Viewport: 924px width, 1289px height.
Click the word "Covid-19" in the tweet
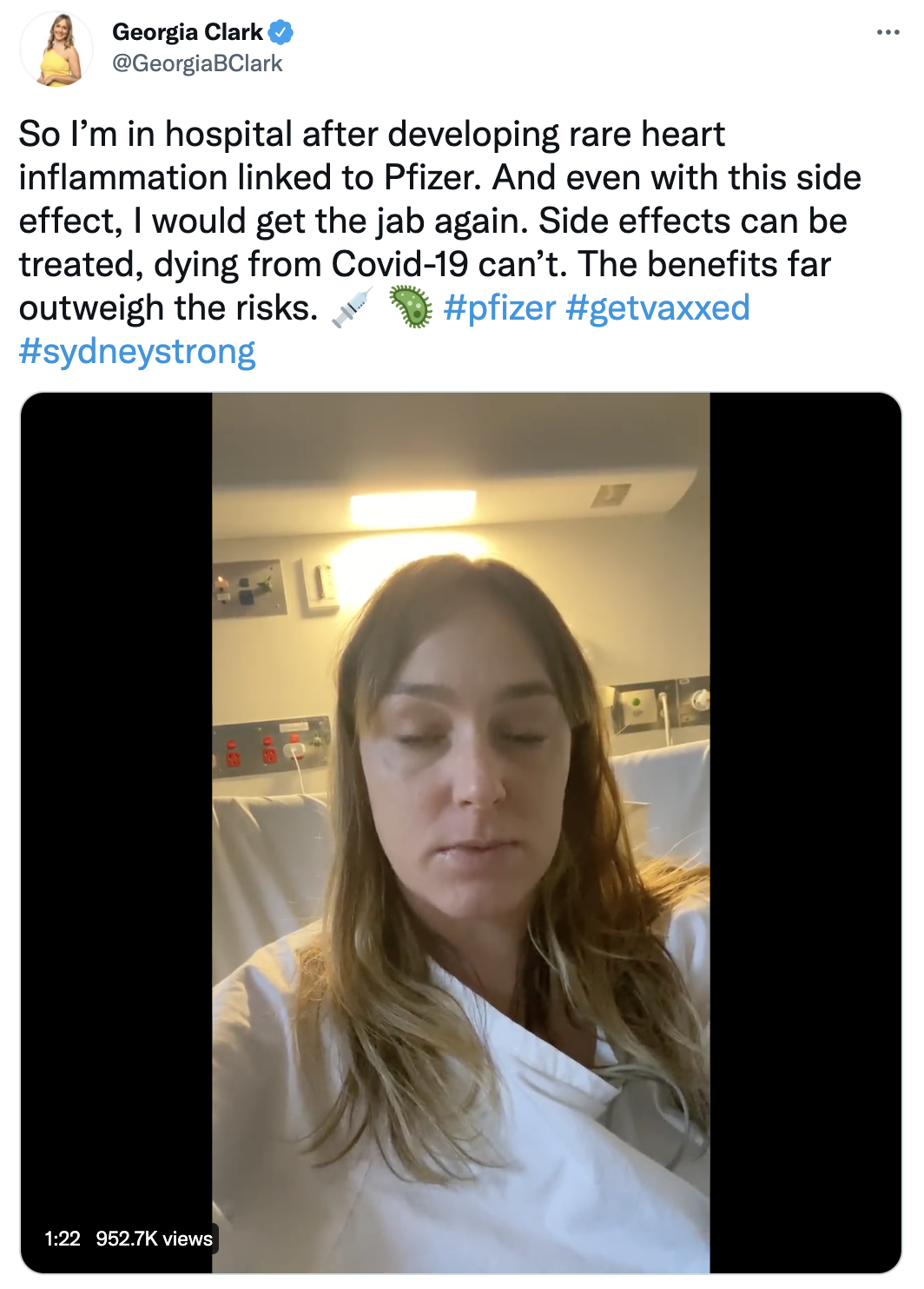(399, 264)
